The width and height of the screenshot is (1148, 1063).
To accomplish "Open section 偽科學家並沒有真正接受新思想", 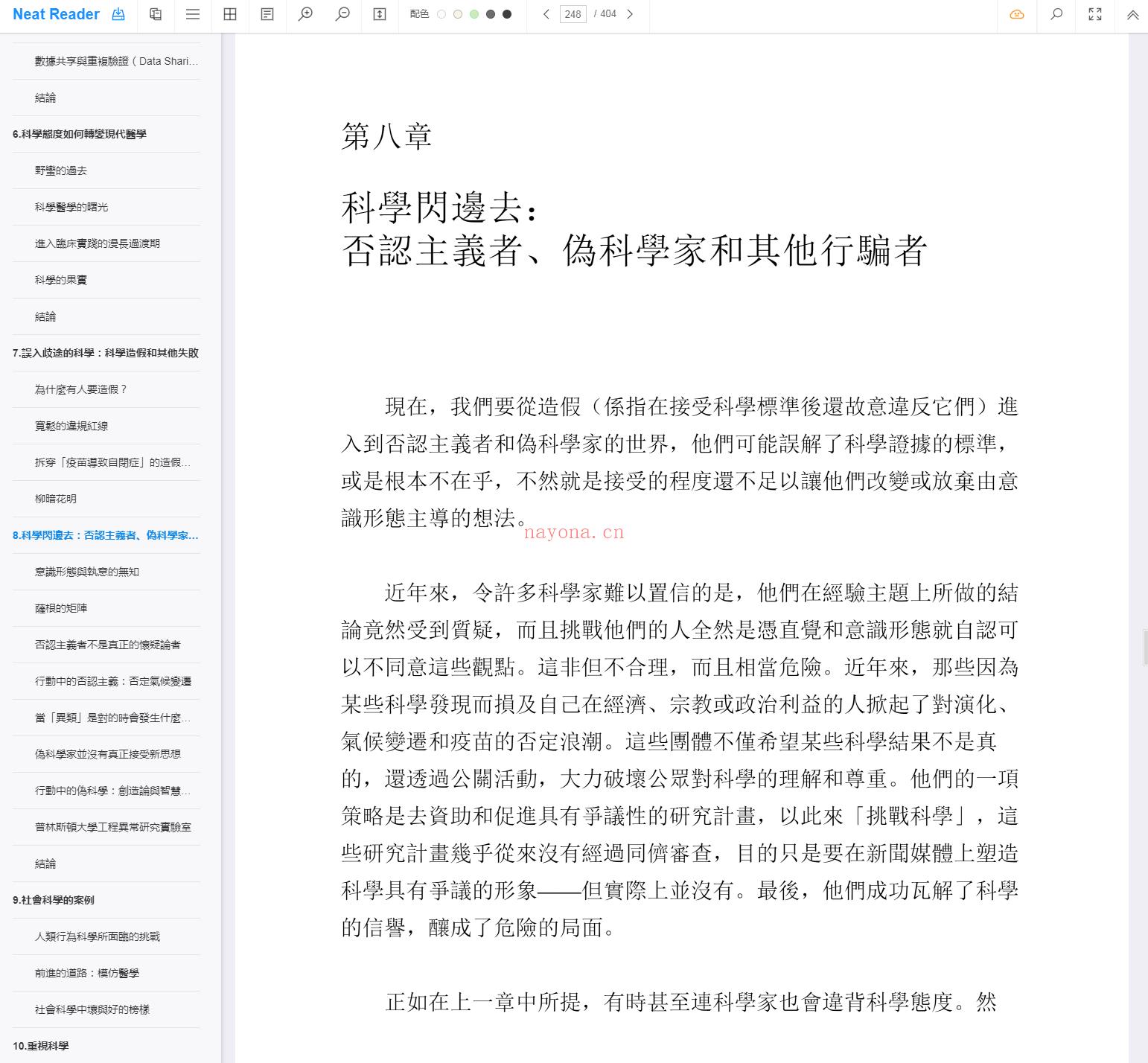I will click(x=108, y=754).
